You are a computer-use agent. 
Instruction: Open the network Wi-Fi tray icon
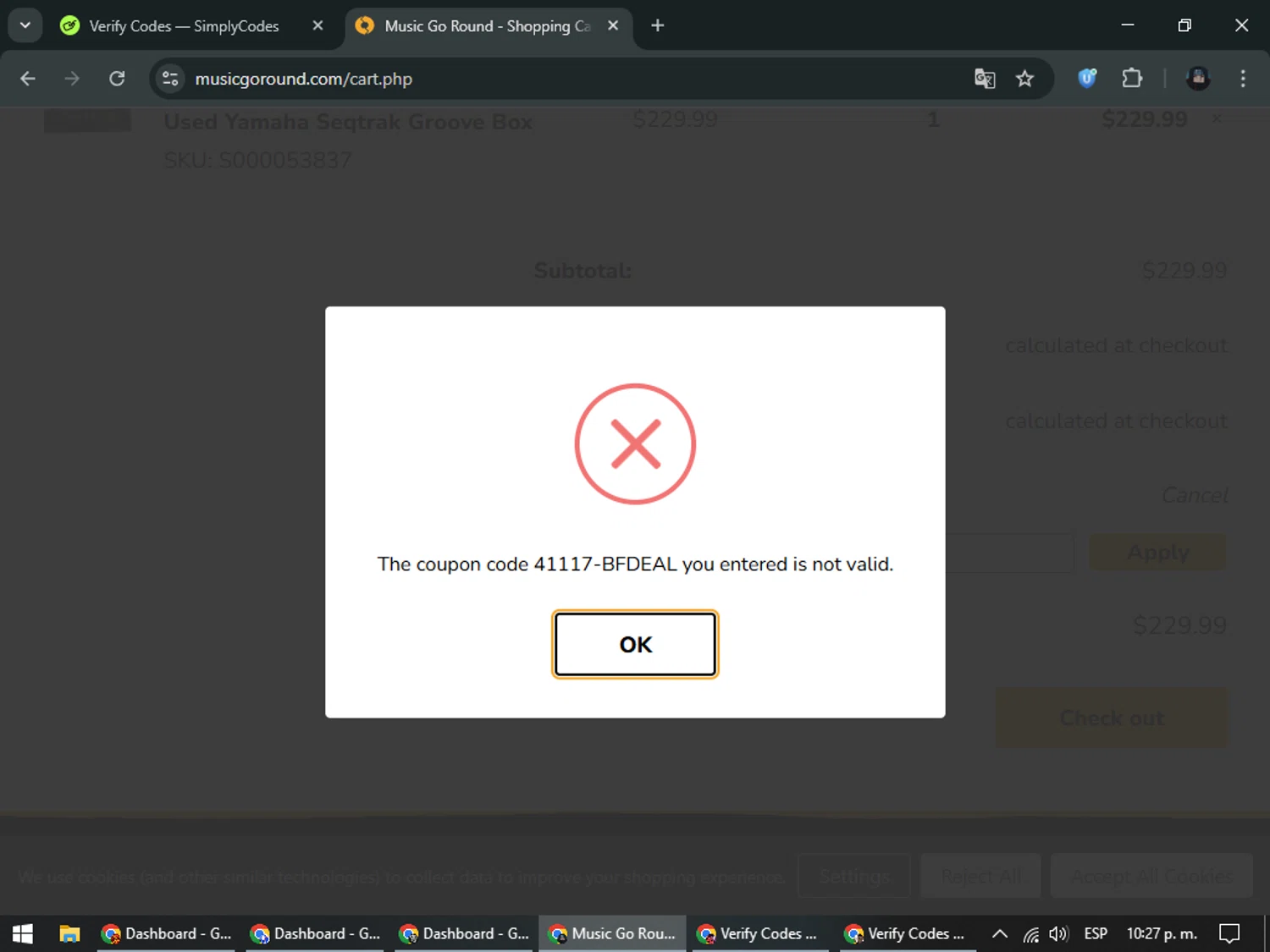point(1030,933)
